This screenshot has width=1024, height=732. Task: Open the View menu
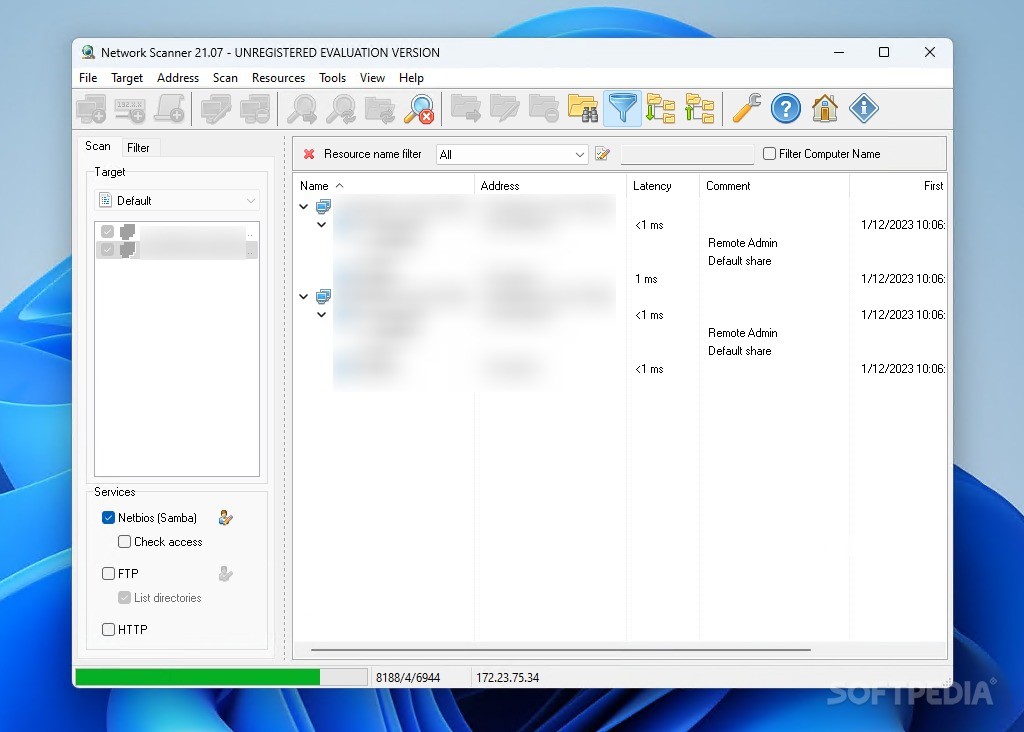372,78
